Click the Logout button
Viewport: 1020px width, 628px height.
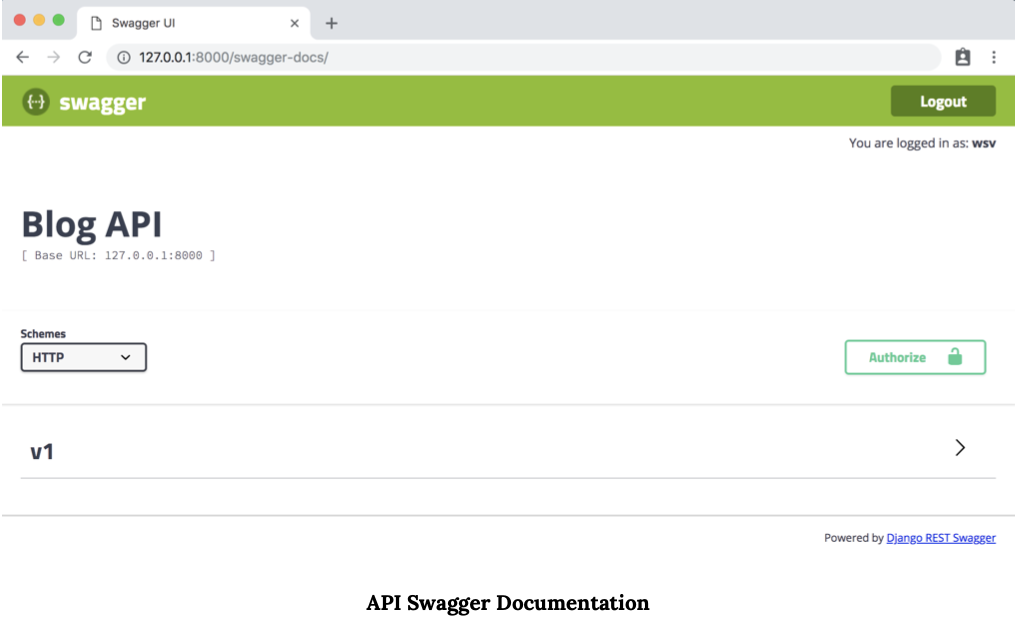tap(943, 101)
